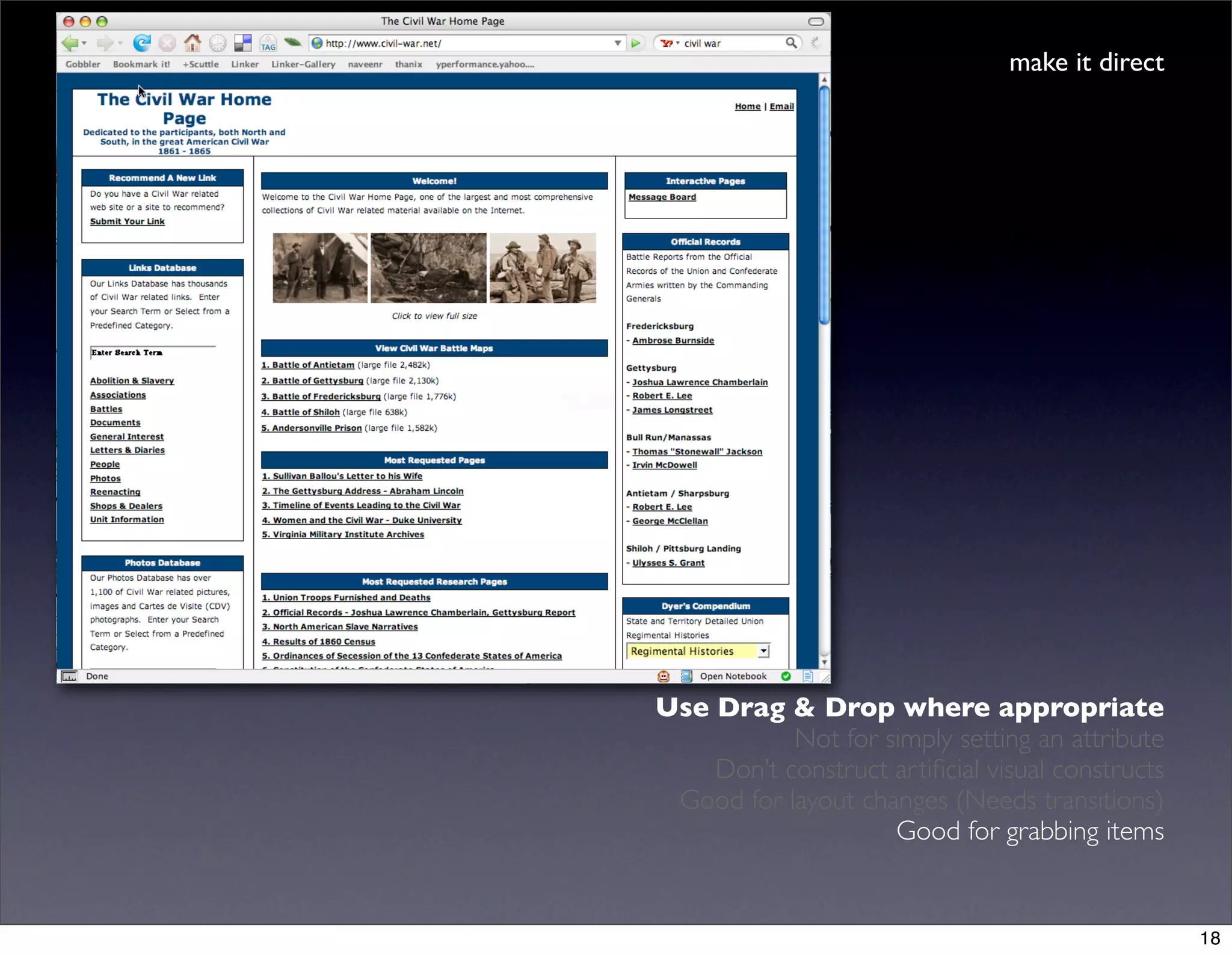Reload the page with the blue refresh icon
Screen dimensions: 1232x955
pyautogui.click(x=142, y=43)
